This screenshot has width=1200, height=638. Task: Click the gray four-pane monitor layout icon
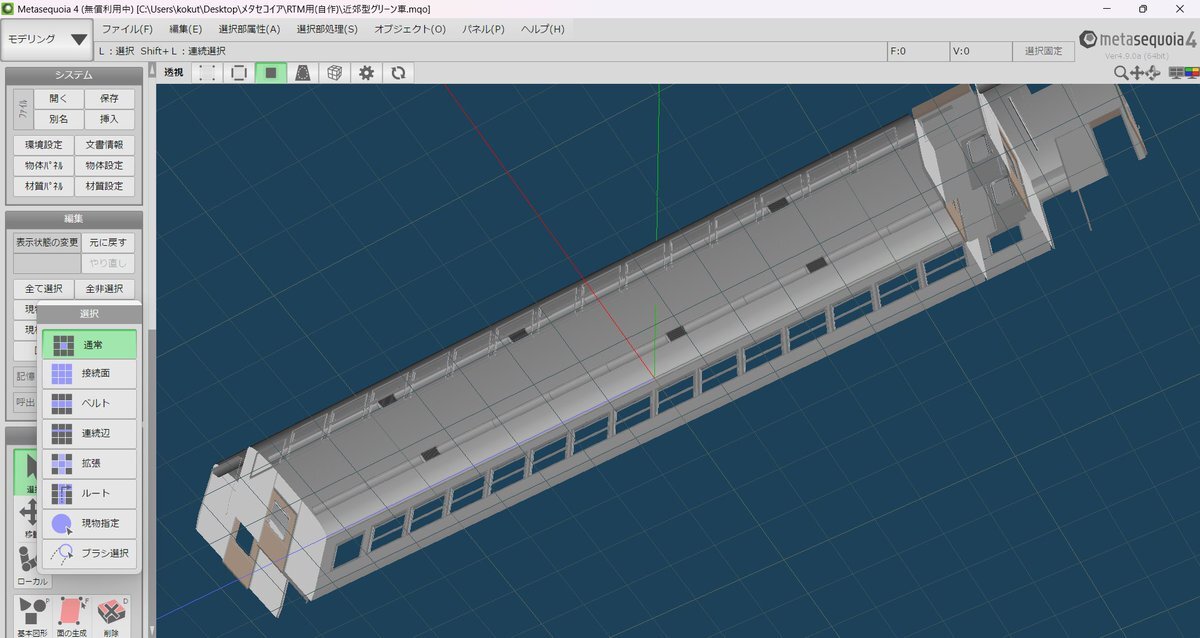point(1175,73)
